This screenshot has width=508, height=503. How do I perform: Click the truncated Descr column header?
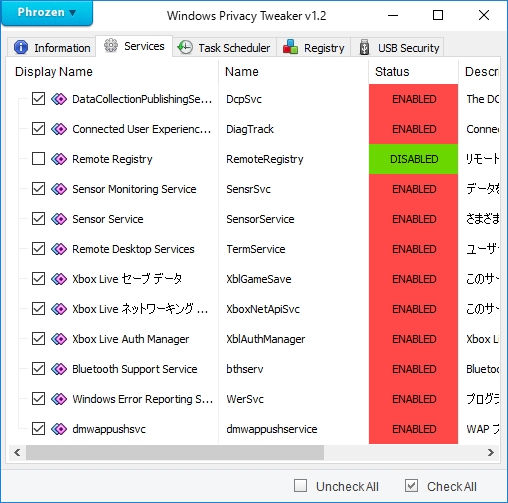(479, 72)
